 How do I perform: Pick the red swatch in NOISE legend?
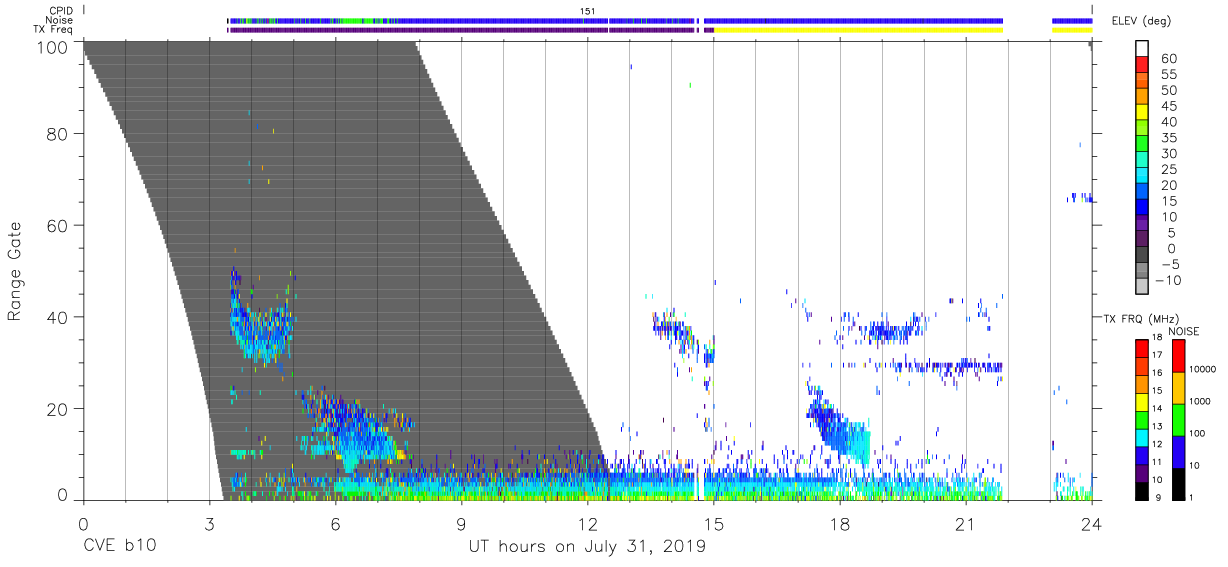coord(1177,354)
